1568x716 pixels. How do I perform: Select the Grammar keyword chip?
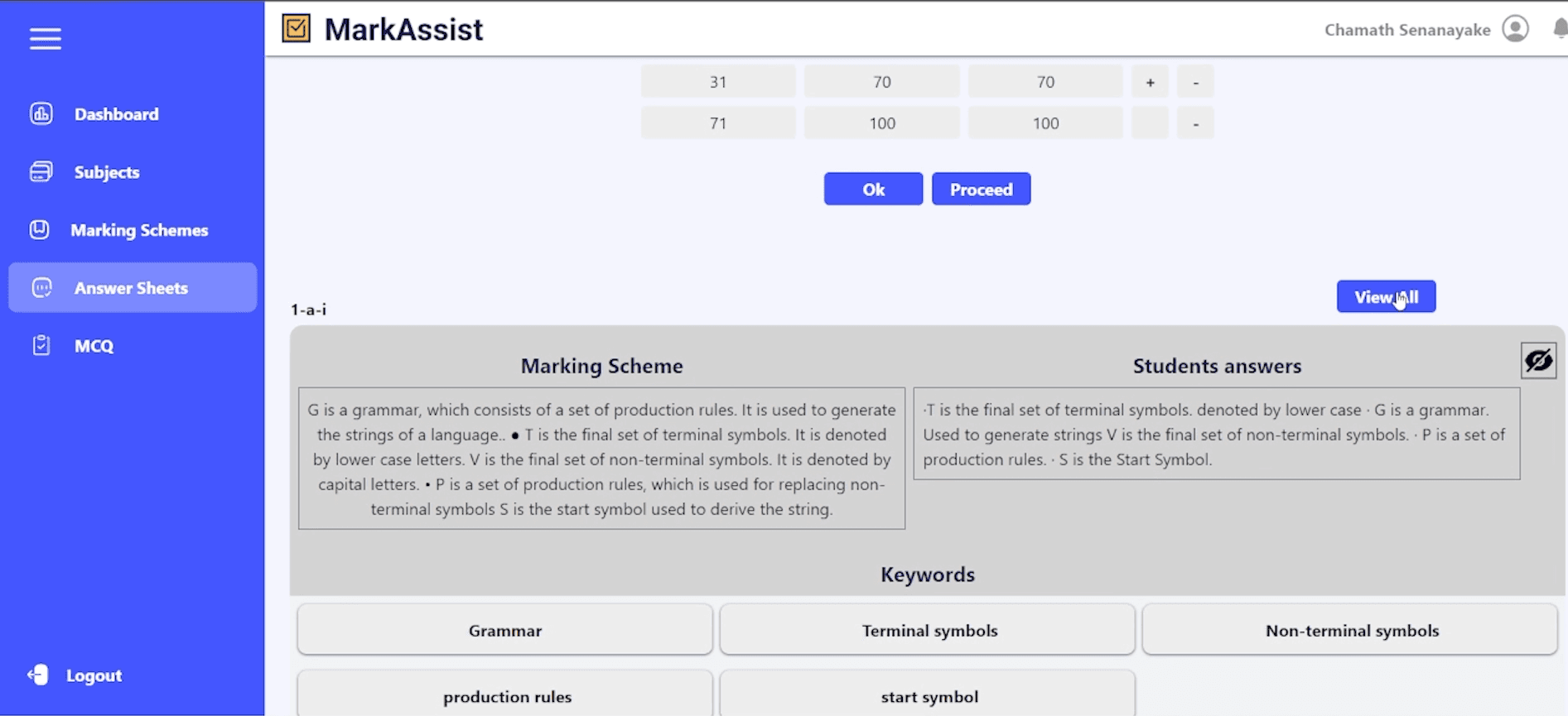505,630
